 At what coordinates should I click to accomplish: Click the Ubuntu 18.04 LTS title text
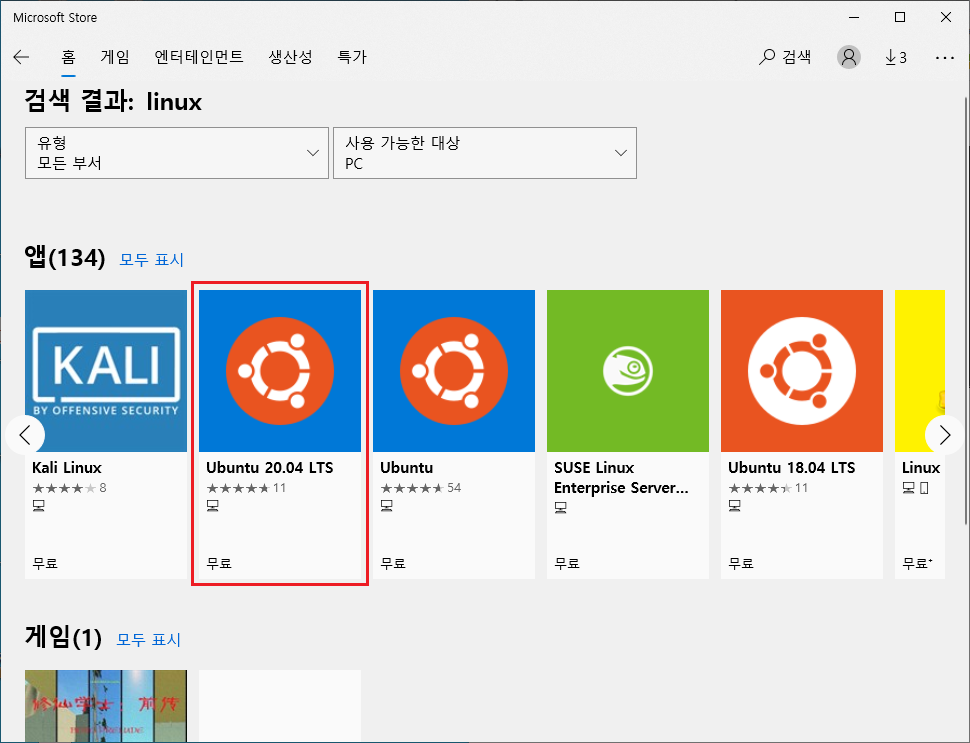[791, 468]
